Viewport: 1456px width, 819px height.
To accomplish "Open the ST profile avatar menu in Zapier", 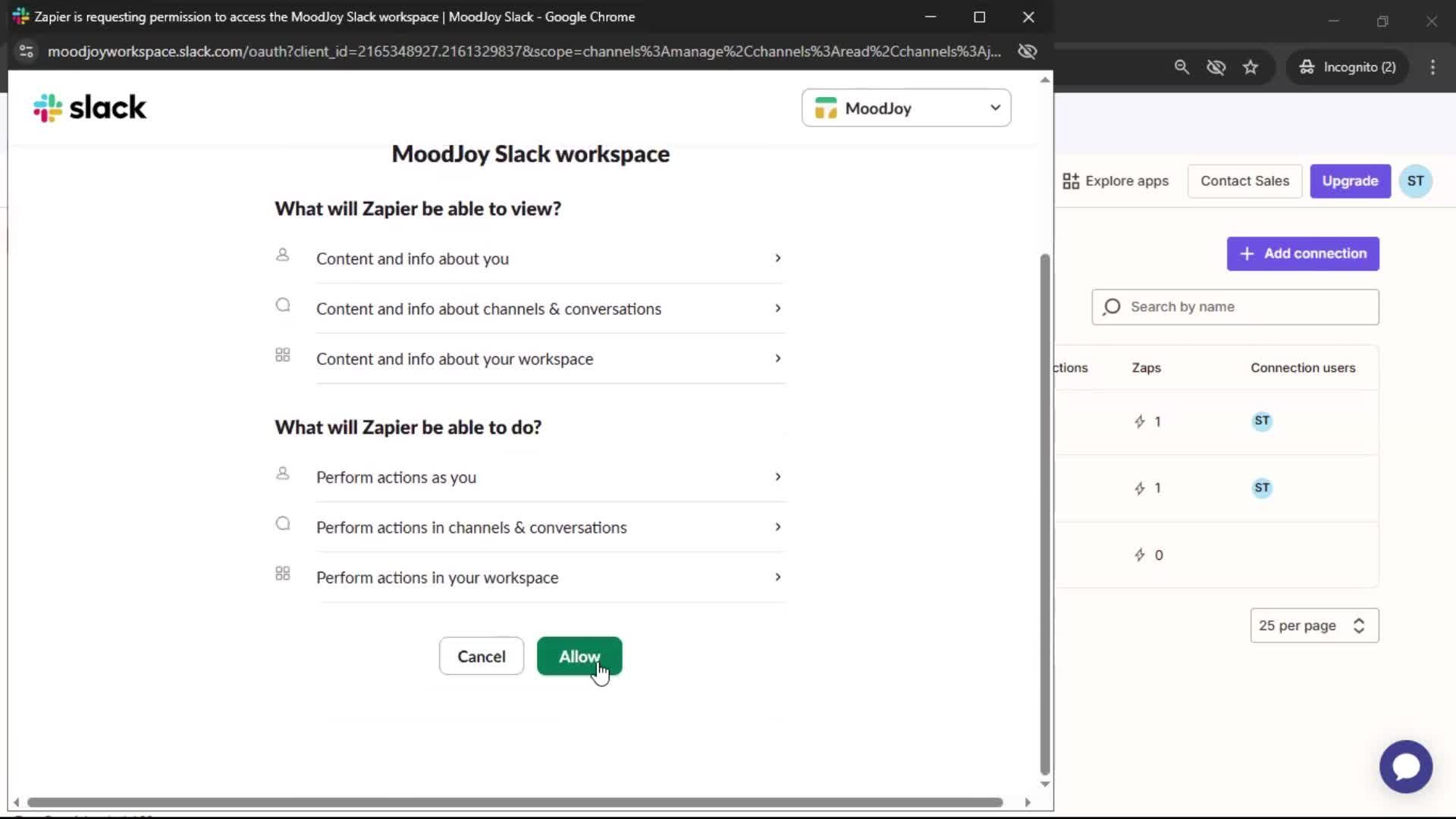I will [x=1415, y=181].
